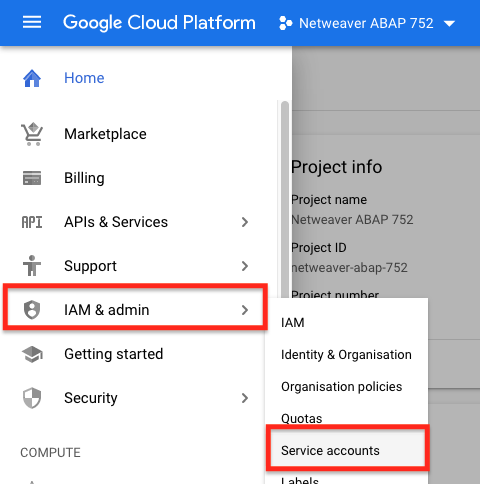Choose IAM from the submenu
This screenshot has height=484, width=480.
point(293,323)
